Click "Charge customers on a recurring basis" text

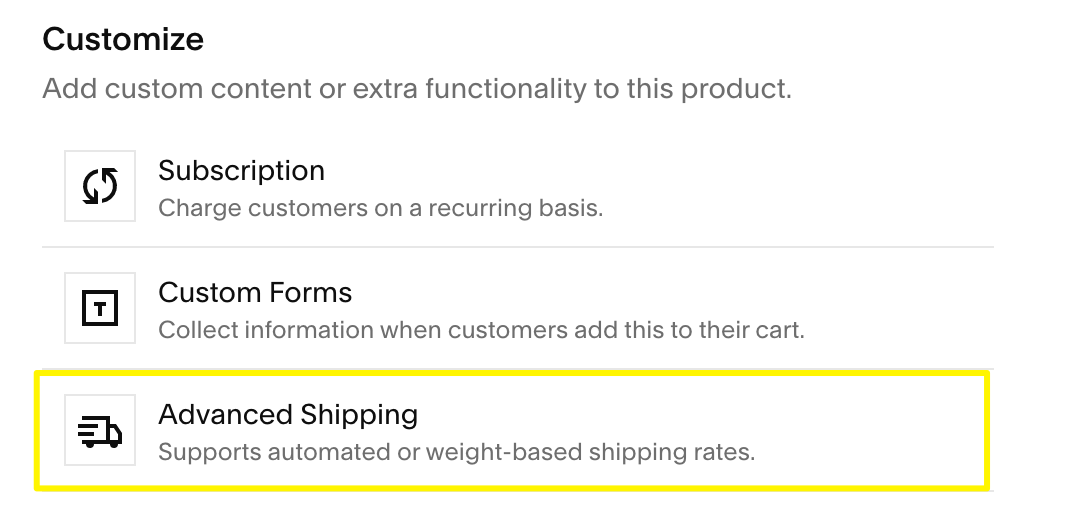point(381,209)
